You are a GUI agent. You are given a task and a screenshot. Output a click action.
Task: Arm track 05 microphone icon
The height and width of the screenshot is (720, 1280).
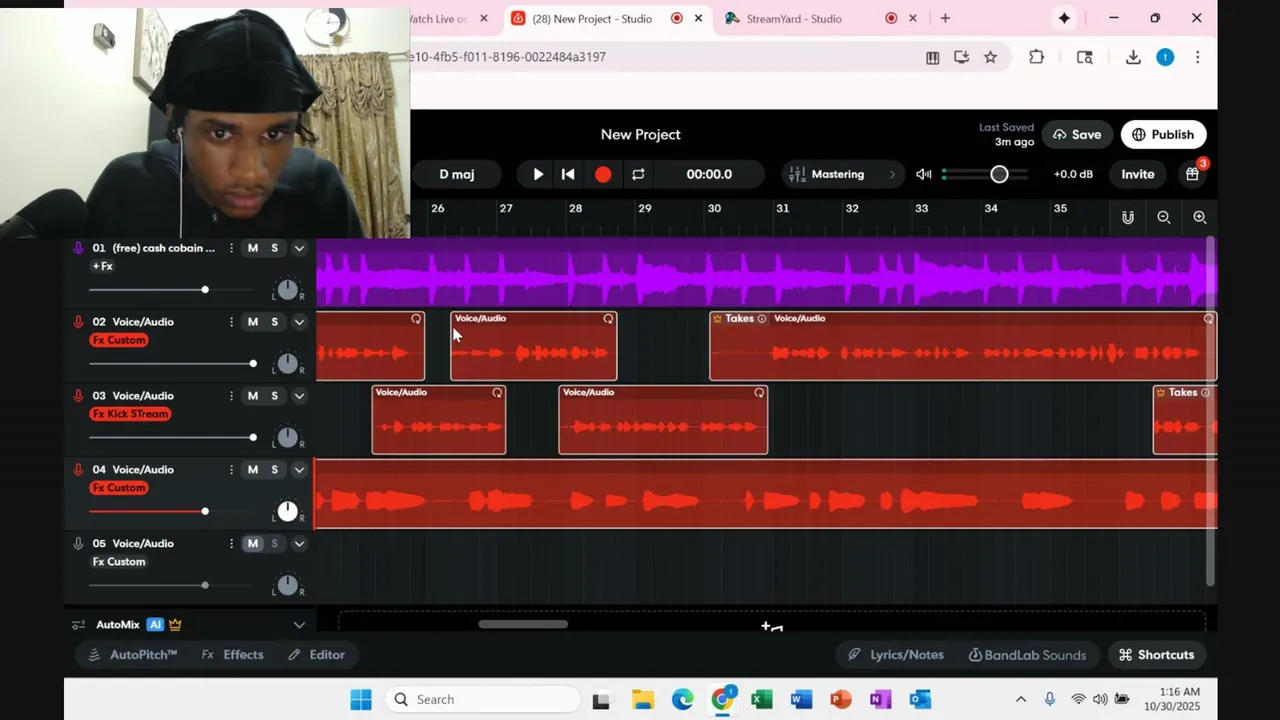(x=78, y=544)
